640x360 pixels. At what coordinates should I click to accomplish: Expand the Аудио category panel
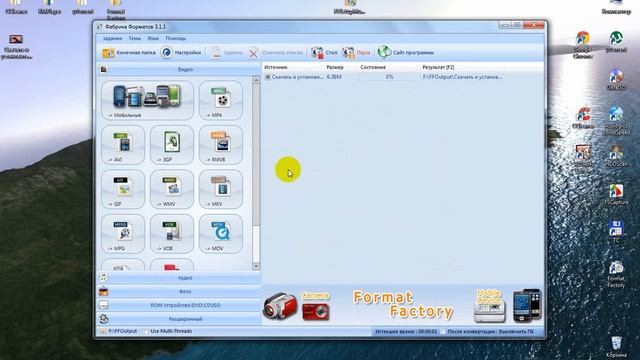[179, 278]
